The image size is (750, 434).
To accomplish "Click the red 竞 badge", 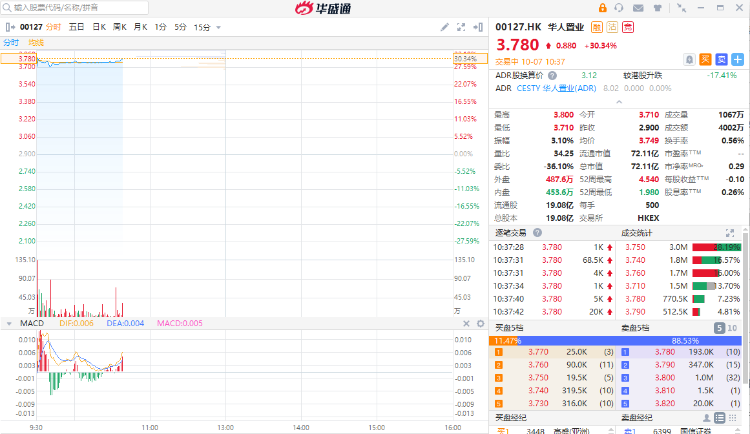I will (628, 27).
